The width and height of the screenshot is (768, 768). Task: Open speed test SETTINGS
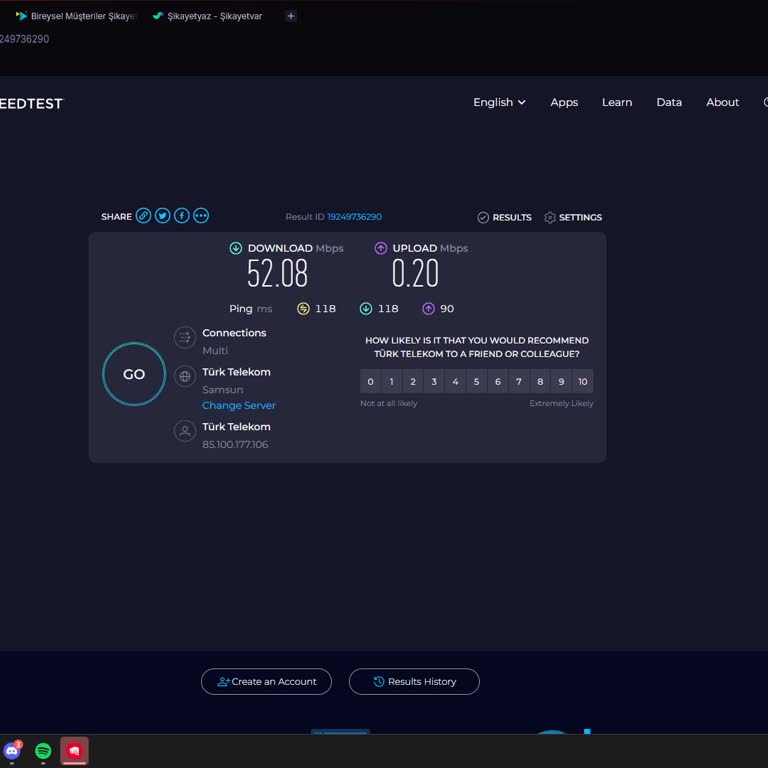pyautogui.click(x=573, y=217)
